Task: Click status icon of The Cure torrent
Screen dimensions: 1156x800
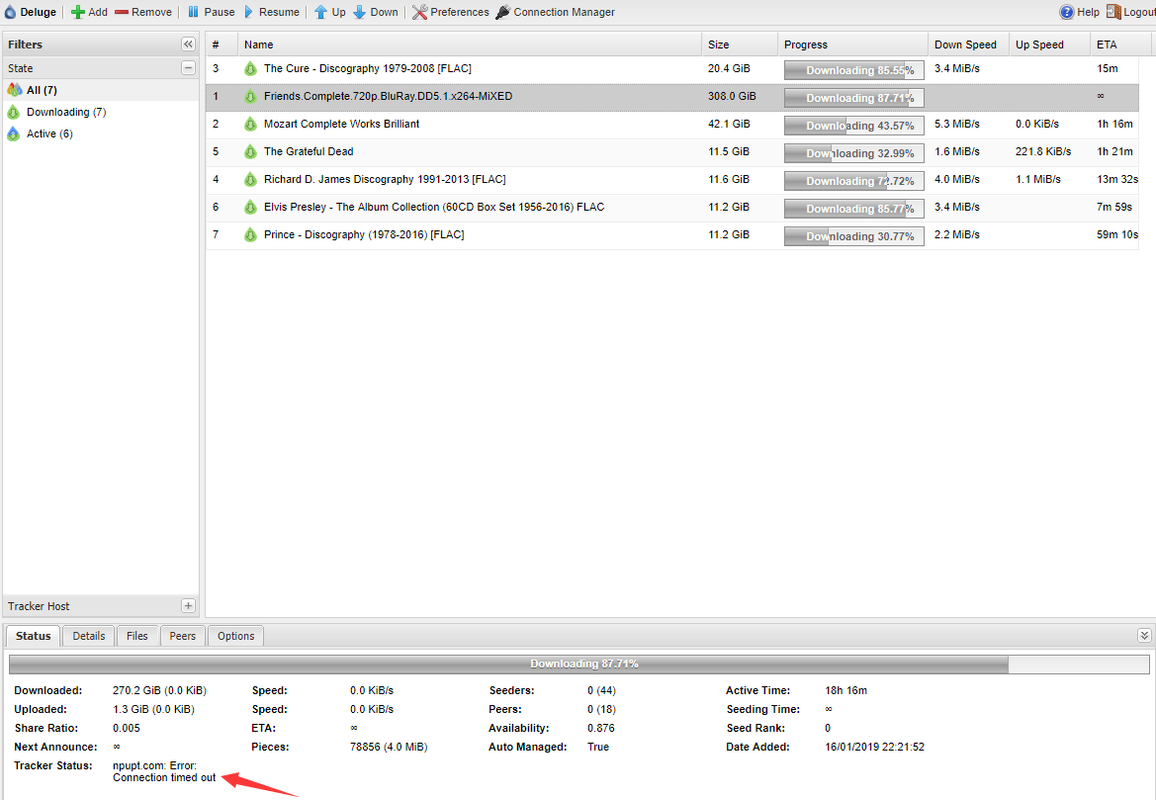Action: tap(251, 69)
